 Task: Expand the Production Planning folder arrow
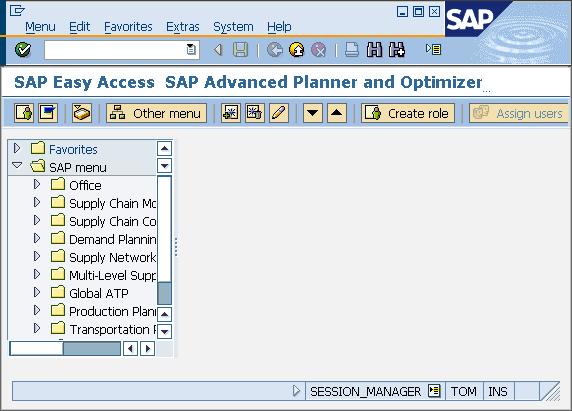pos(36,310)
